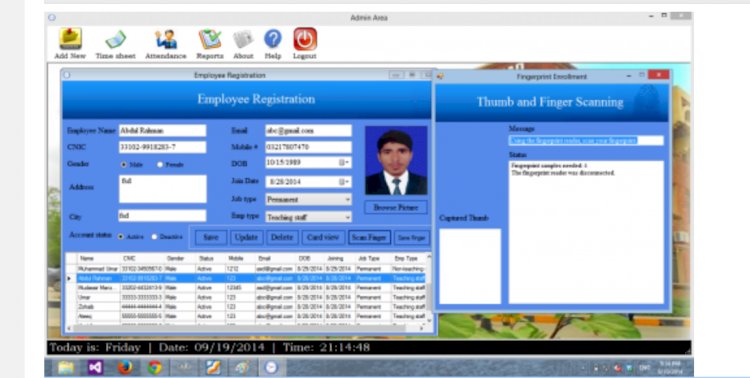Open the Reports toolbar icon
750x378 pixels.
point(210,43)
